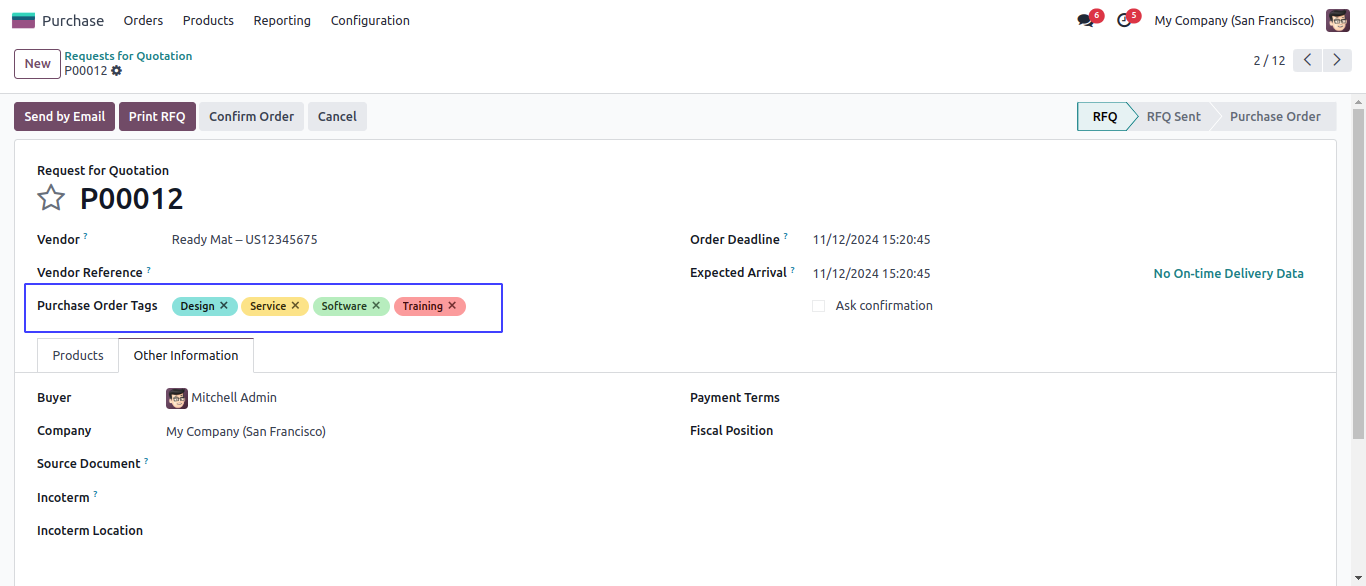The image size is (1366, 586).
Task: Go to the next record arrow
Action: pos(1337,61)
